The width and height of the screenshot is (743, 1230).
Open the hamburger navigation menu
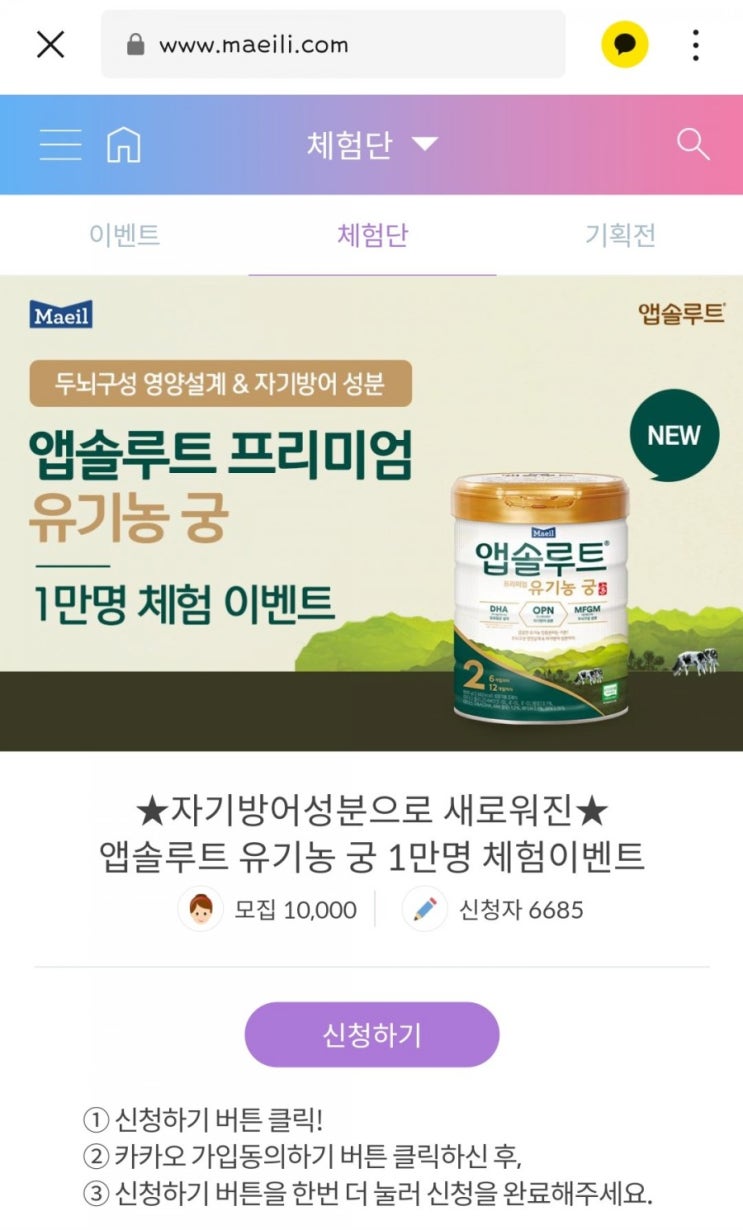[60, 145]
